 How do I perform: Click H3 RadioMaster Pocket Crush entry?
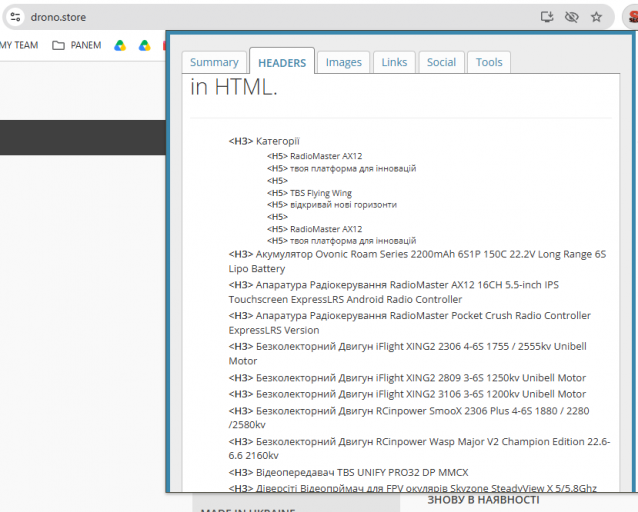click(x=410, y=323)
